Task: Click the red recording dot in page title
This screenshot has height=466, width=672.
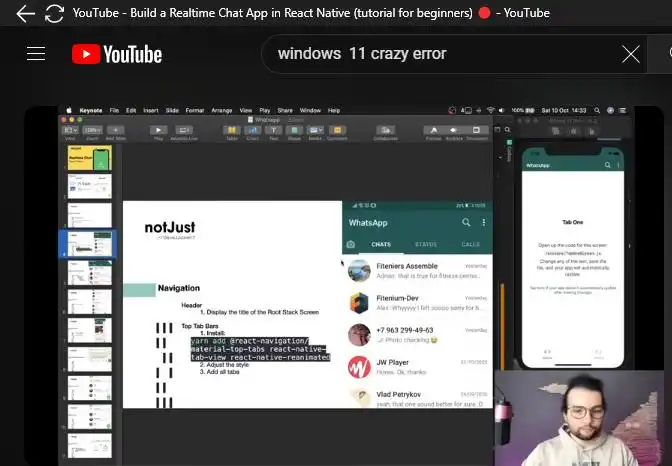Action: pyautogui.click(x=484, y=13)
